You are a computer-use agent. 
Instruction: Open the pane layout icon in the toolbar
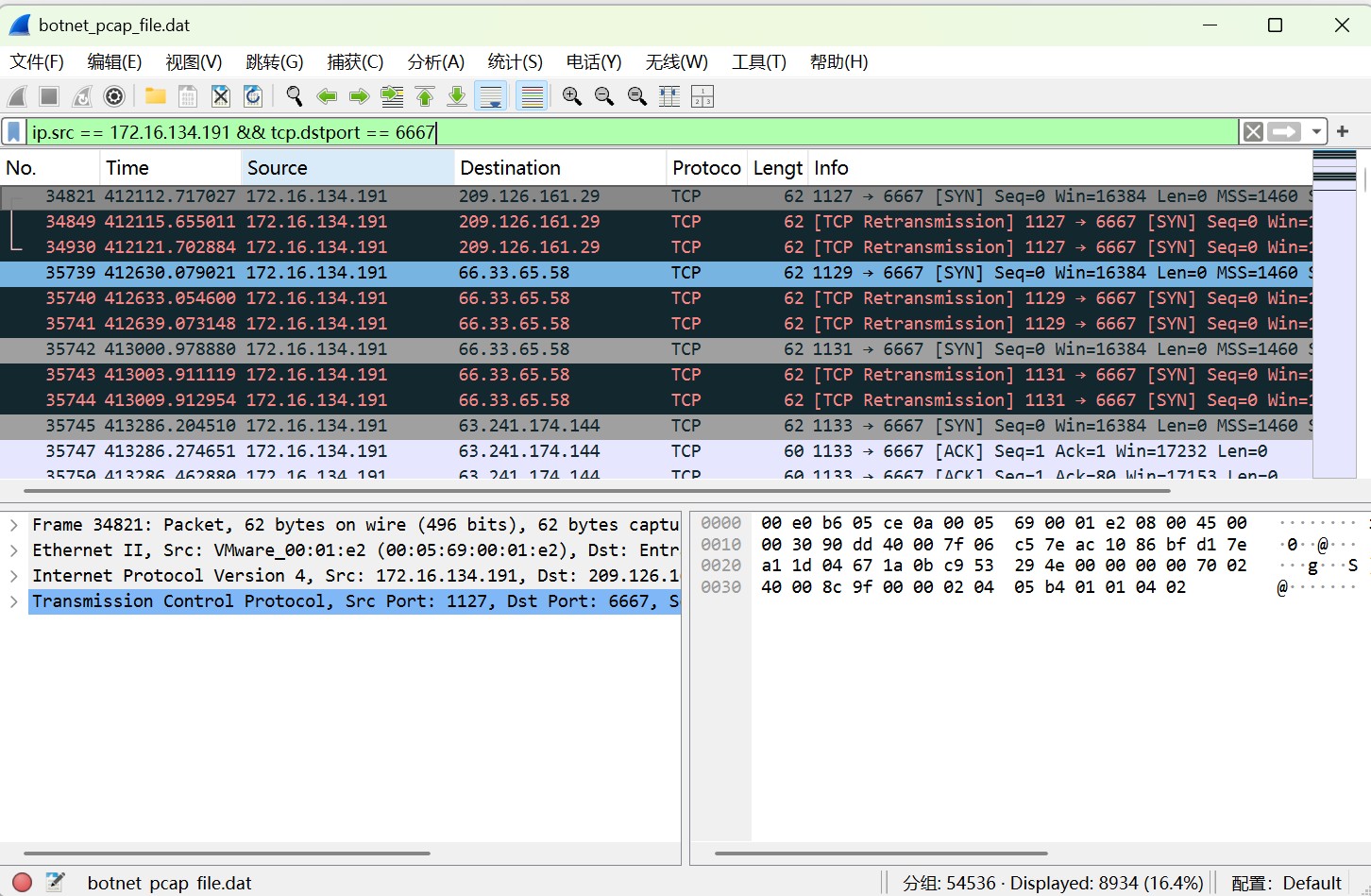coord(702,96)
